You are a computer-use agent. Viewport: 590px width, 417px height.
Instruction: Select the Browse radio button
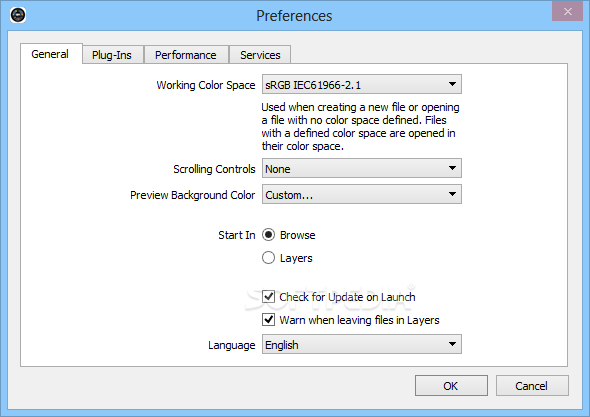[x=268, y=235]
